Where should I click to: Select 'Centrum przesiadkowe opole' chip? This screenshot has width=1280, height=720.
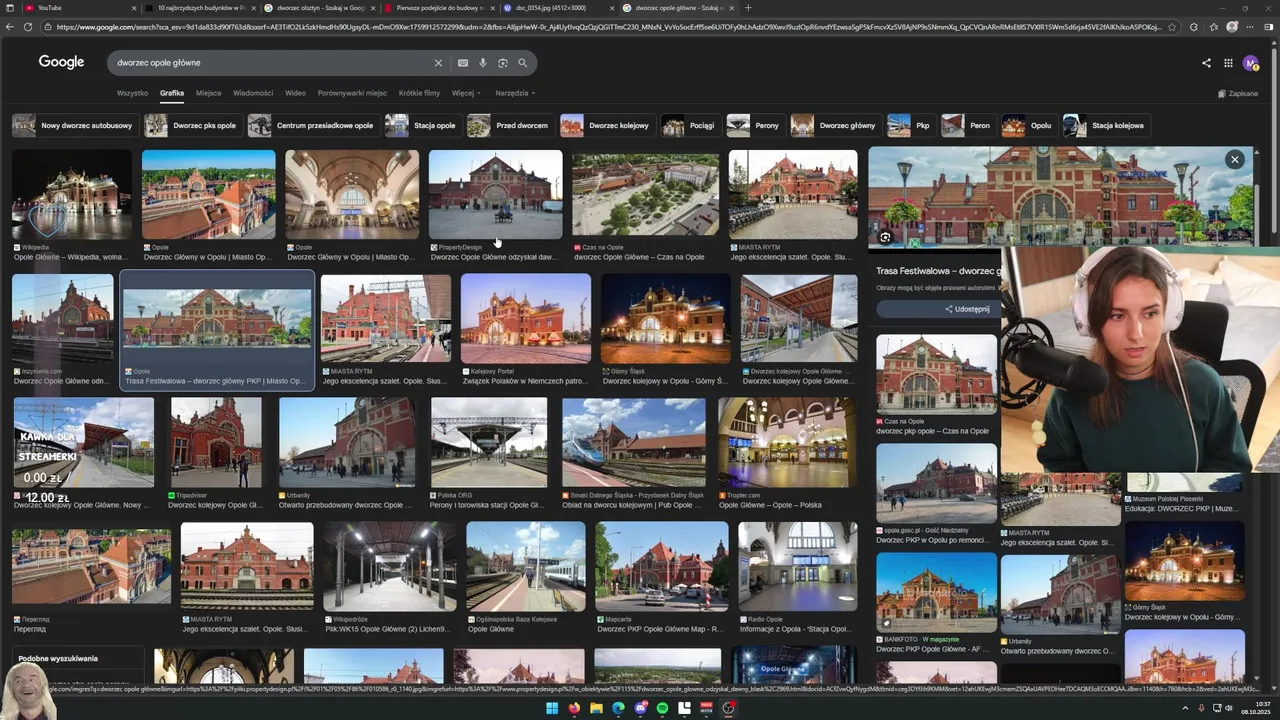[312, 125]
